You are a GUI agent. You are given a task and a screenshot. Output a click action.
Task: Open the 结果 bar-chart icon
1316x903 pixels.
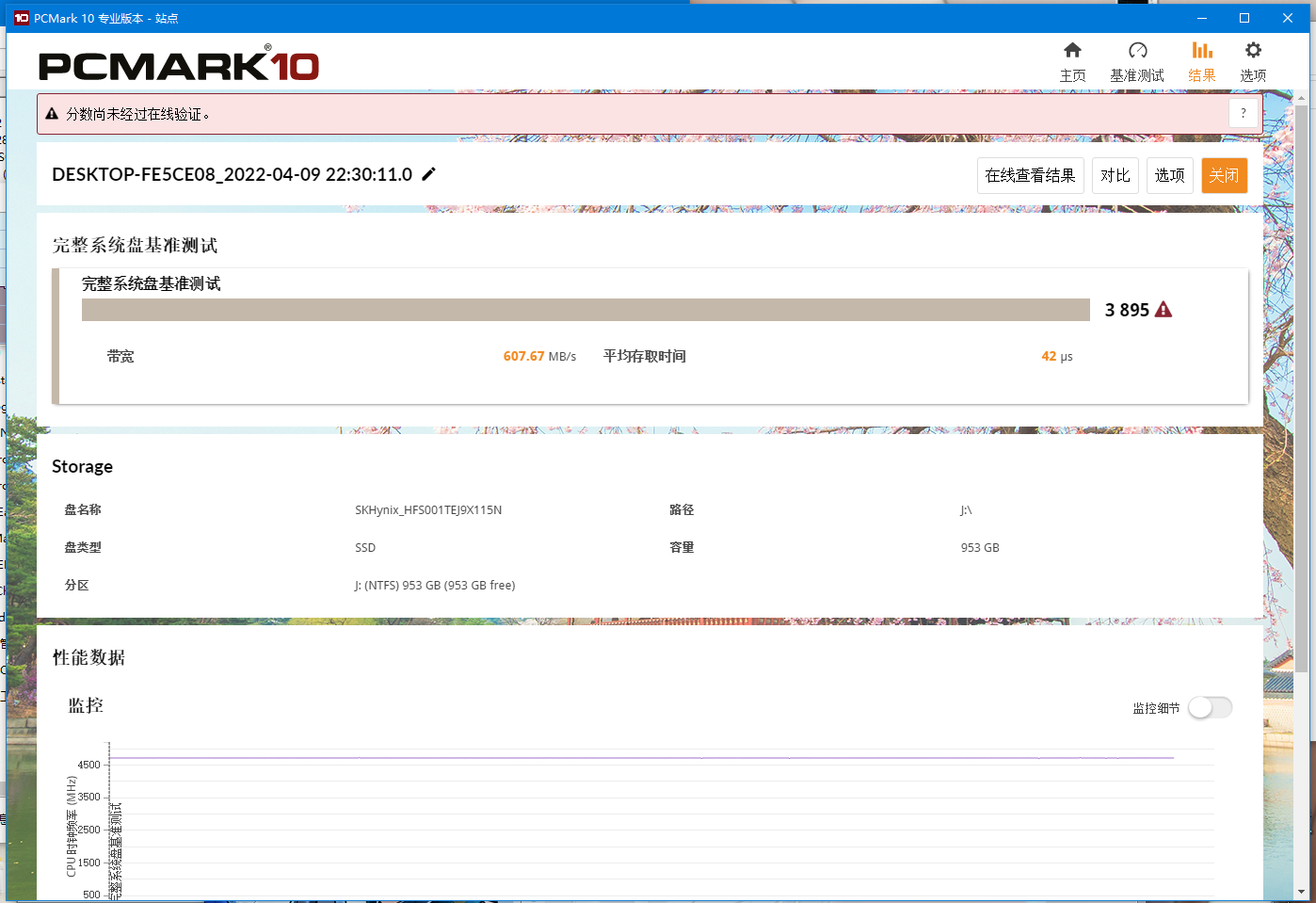point(1201,51)
